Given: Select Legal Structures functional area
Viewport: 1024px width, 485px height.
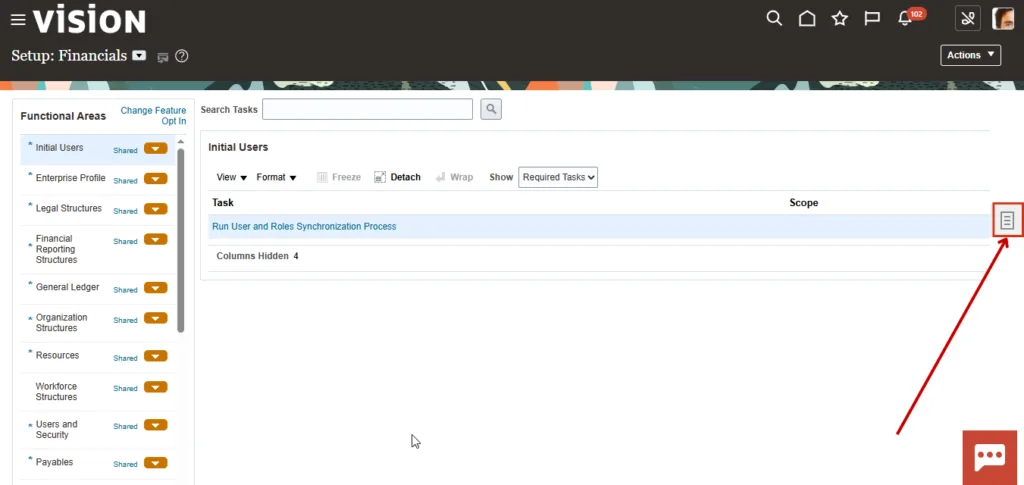Looking at the screenshot, I should [69, 208].
